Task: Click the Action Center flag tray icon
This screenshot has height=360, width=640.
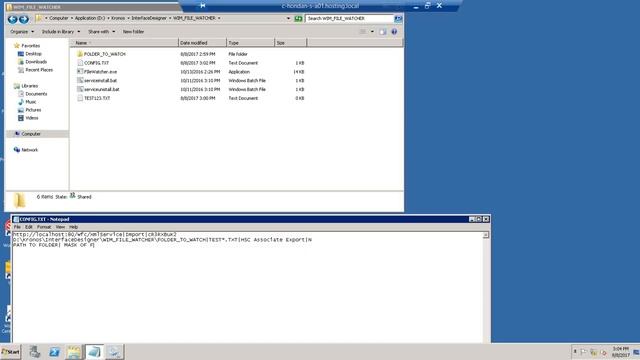Action: [x=583, y=351]
